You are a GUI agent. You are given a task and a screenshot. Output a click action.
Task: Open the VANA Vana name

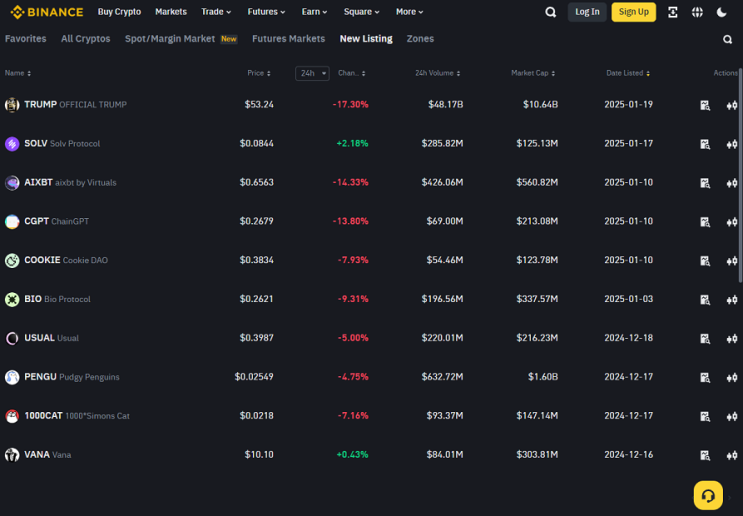point(47,455)
